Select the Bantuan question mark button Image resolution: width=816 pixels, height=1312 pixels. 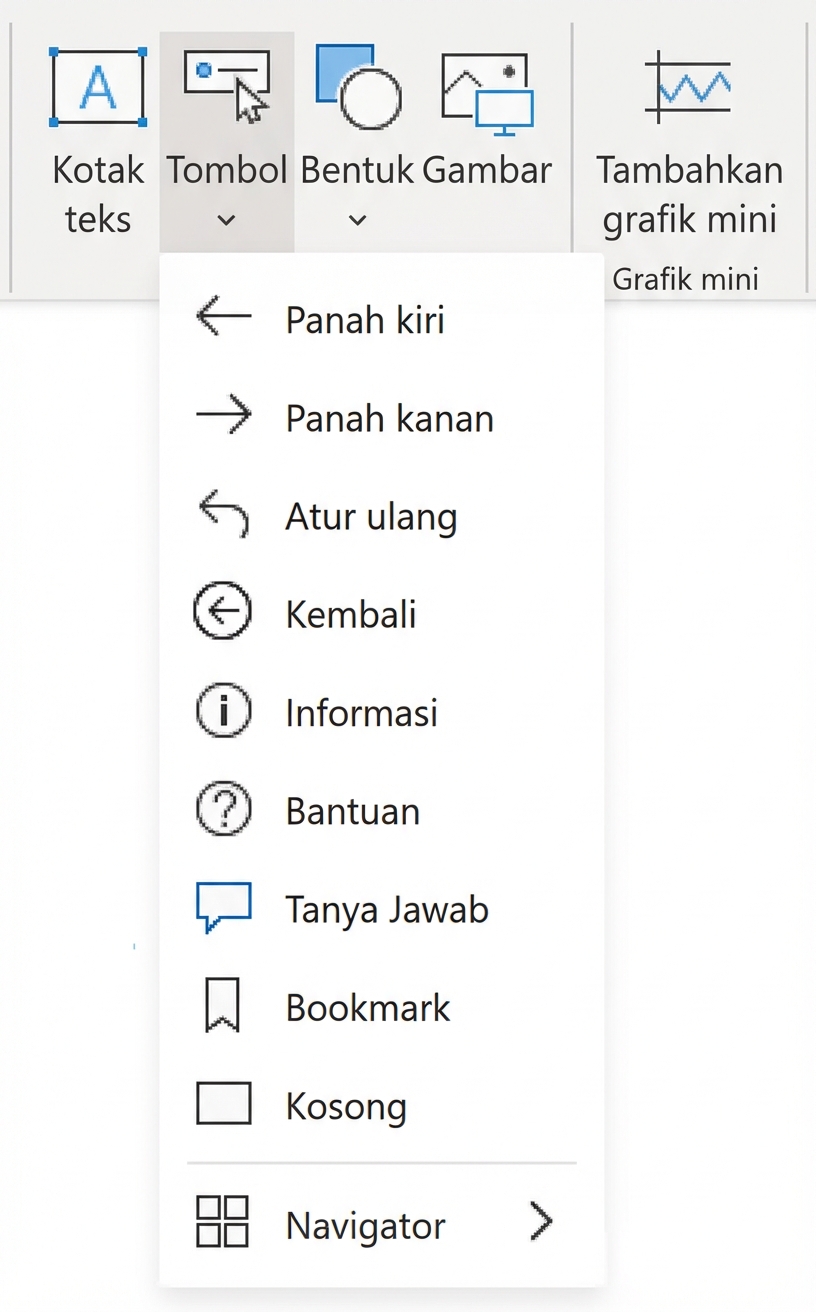point(352,809)
